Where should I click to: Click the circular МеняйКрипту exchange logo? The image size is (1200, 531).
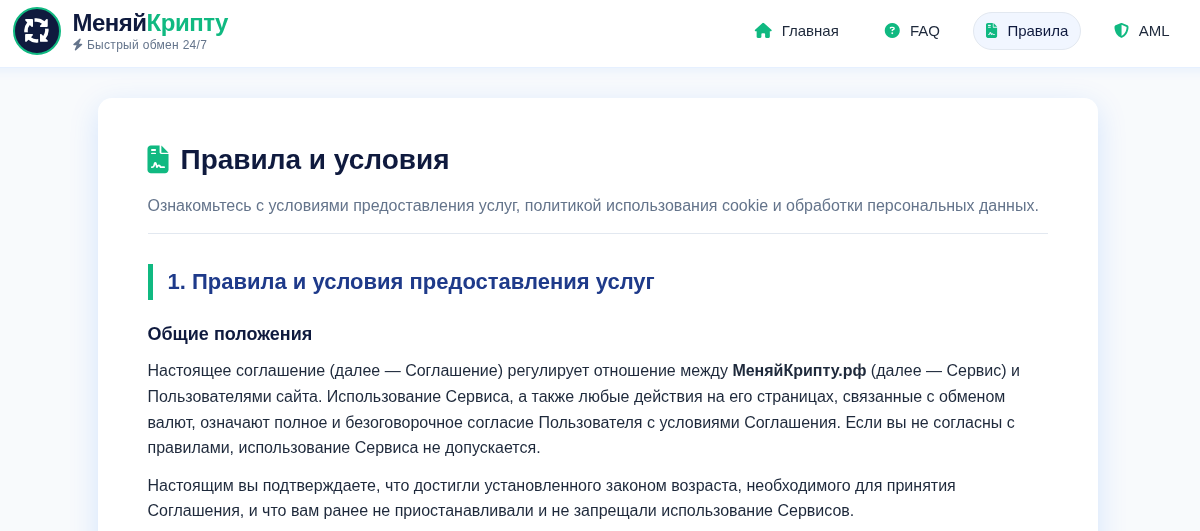(37, 31)
